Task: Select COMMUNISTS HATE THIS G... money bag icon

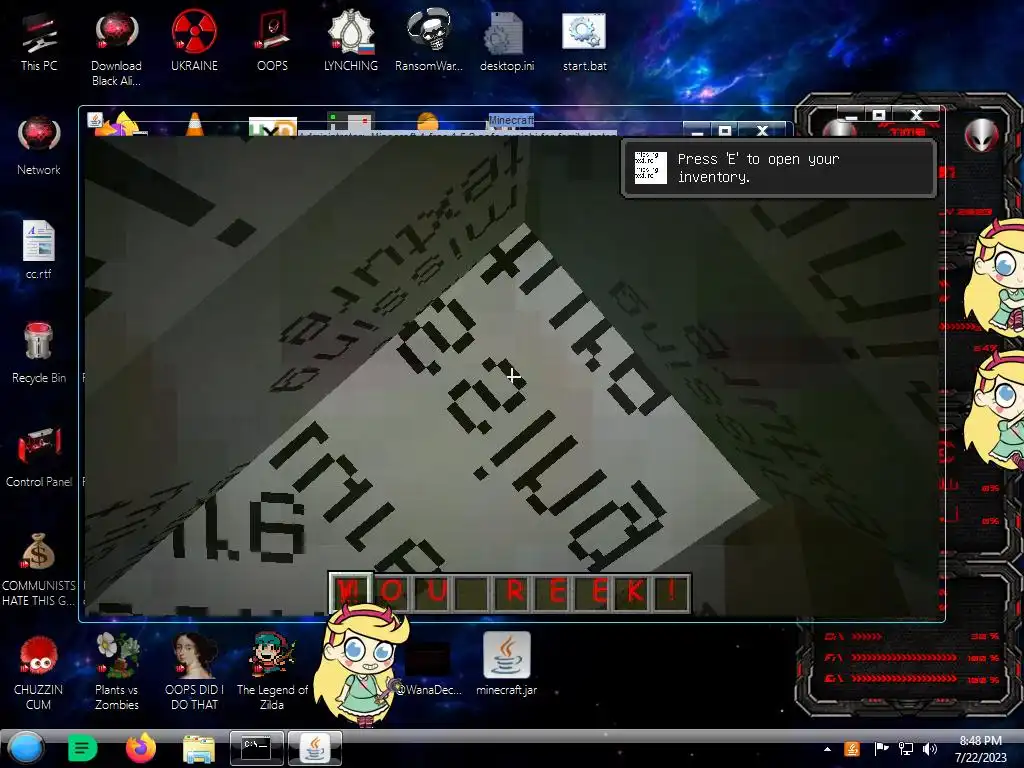Action: point(39,569)
